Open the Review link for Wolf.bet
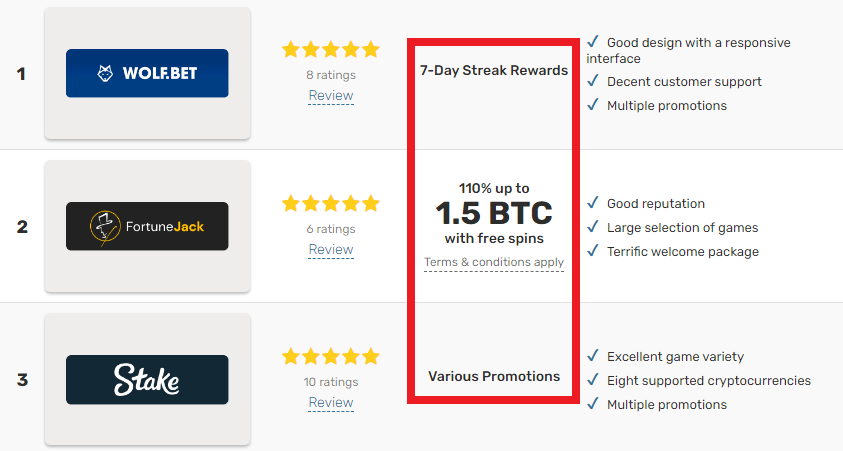This screenshot has height=451, width=843. 331,96
